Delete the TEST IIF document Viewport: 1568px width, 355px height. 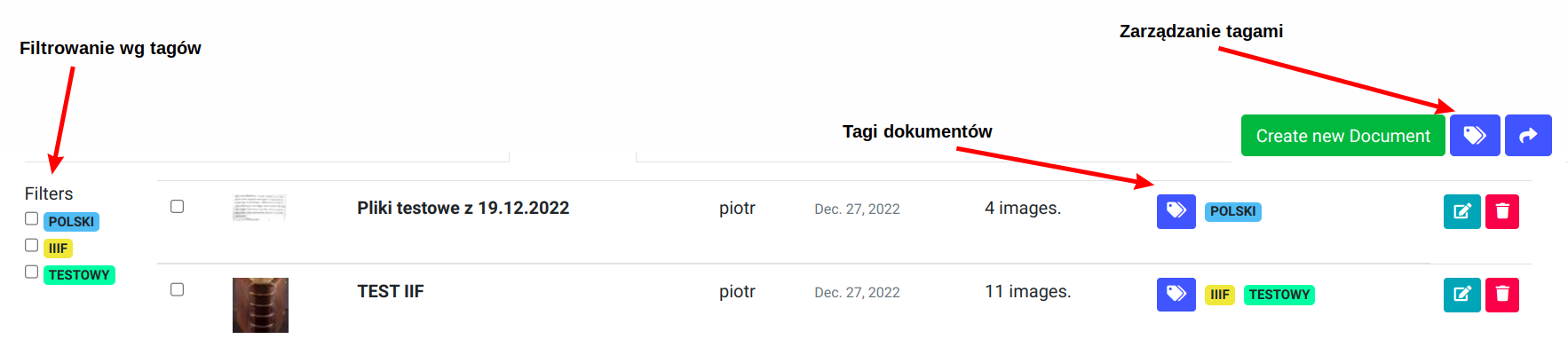1502,295
